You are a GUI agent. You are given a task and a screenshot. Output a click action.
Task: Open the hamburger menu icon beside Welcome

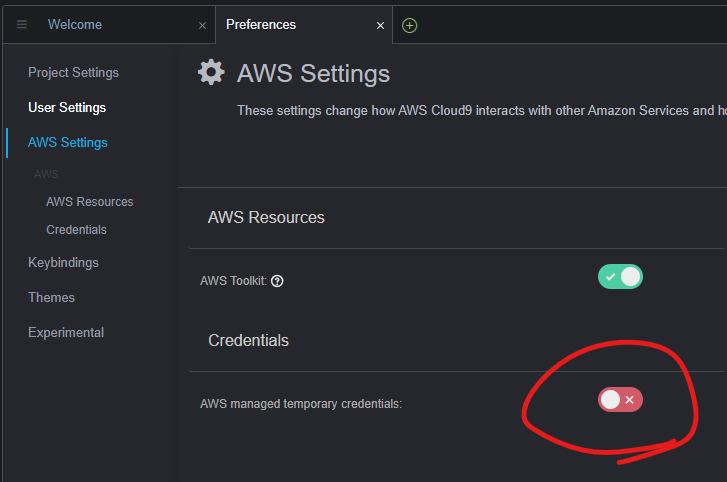tap(22, 25)
